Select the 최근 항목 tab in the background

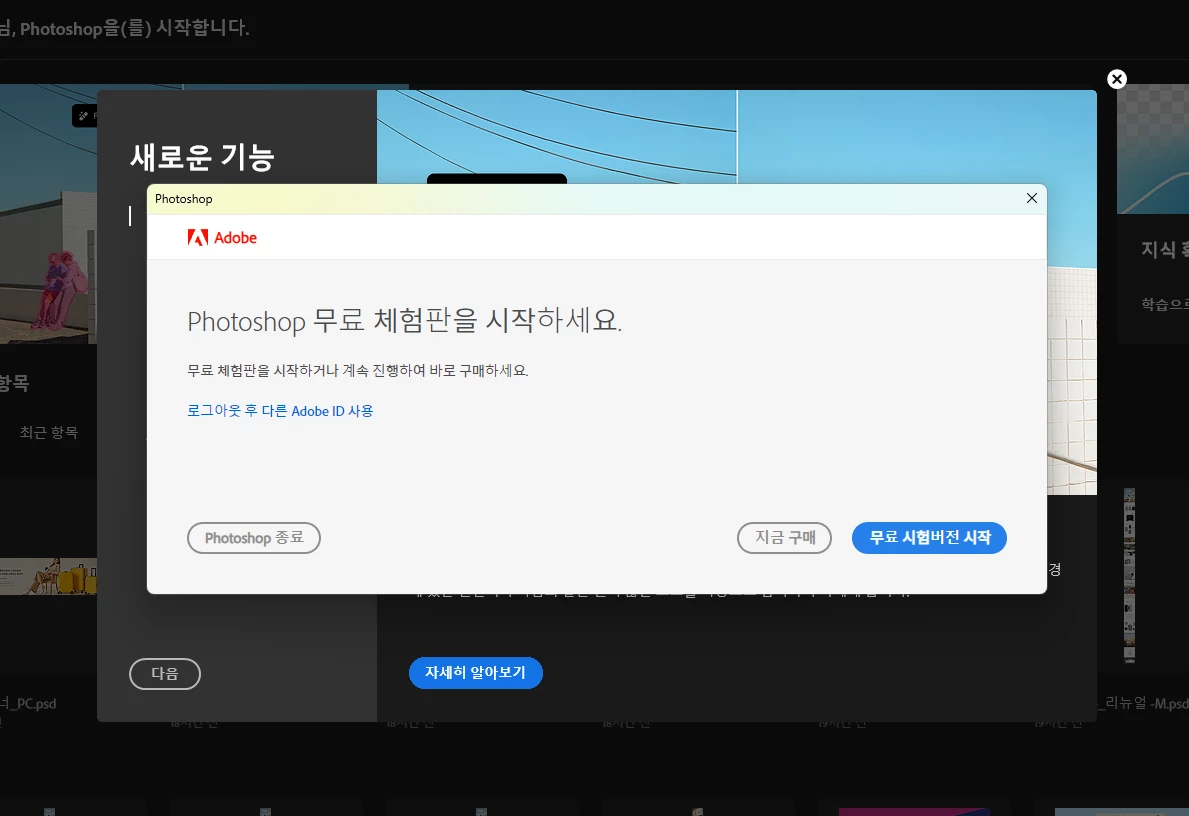pyautogui.click(x=49, y=432)
